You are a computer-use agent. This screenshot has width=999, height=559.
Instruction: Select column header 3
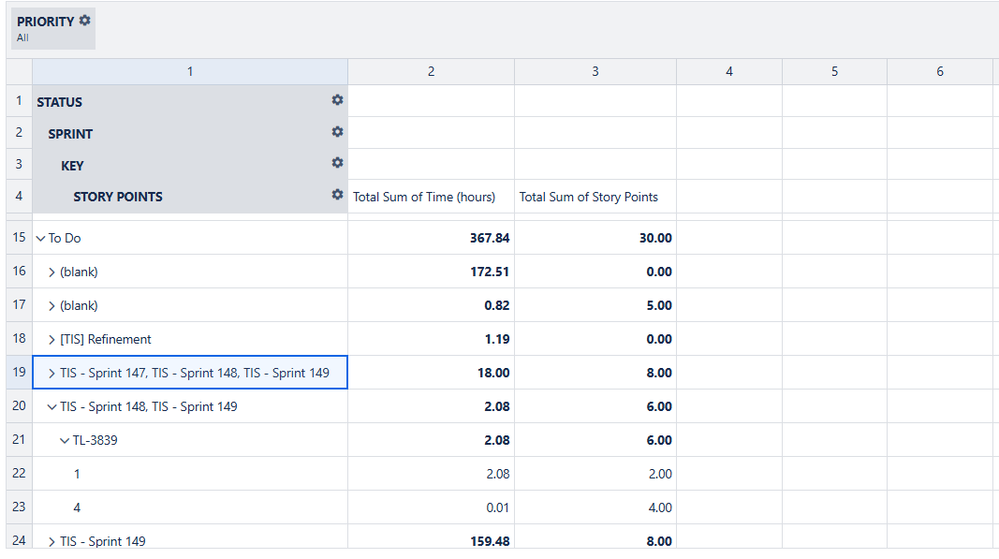[595, 71]
